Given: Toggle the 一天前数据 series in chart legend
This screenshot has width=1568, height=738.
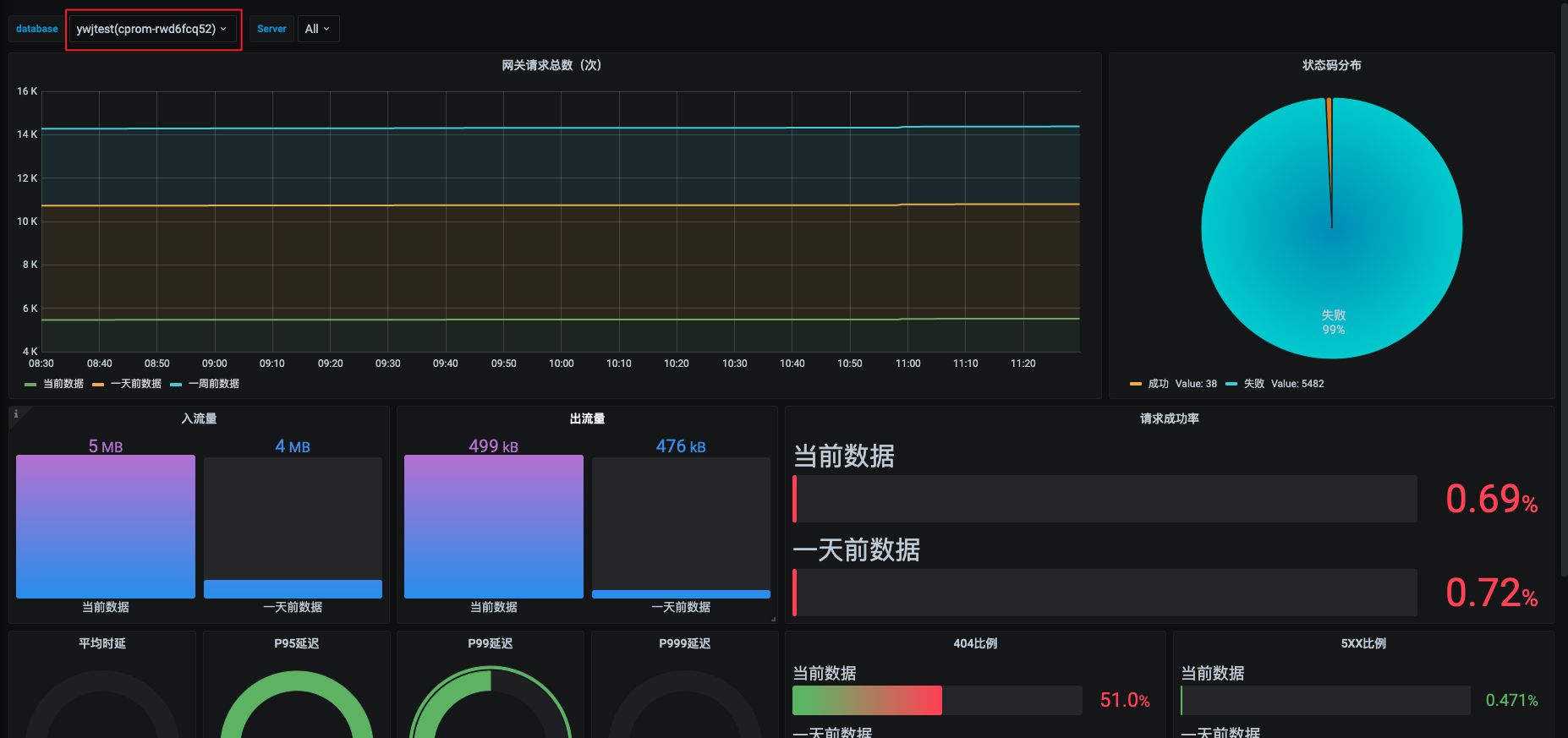Looking at the screenshot, I should pyautogui.click(x=136, y=384).
